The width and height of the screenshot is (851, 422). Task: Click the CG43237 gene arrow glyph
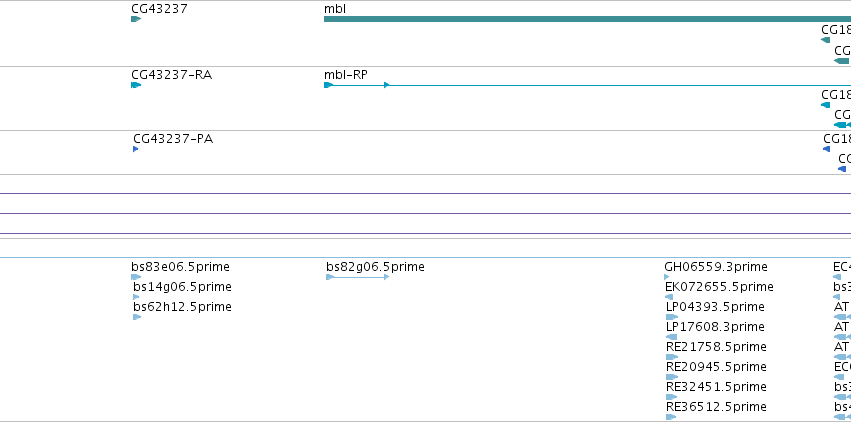[x=136, y=19]
